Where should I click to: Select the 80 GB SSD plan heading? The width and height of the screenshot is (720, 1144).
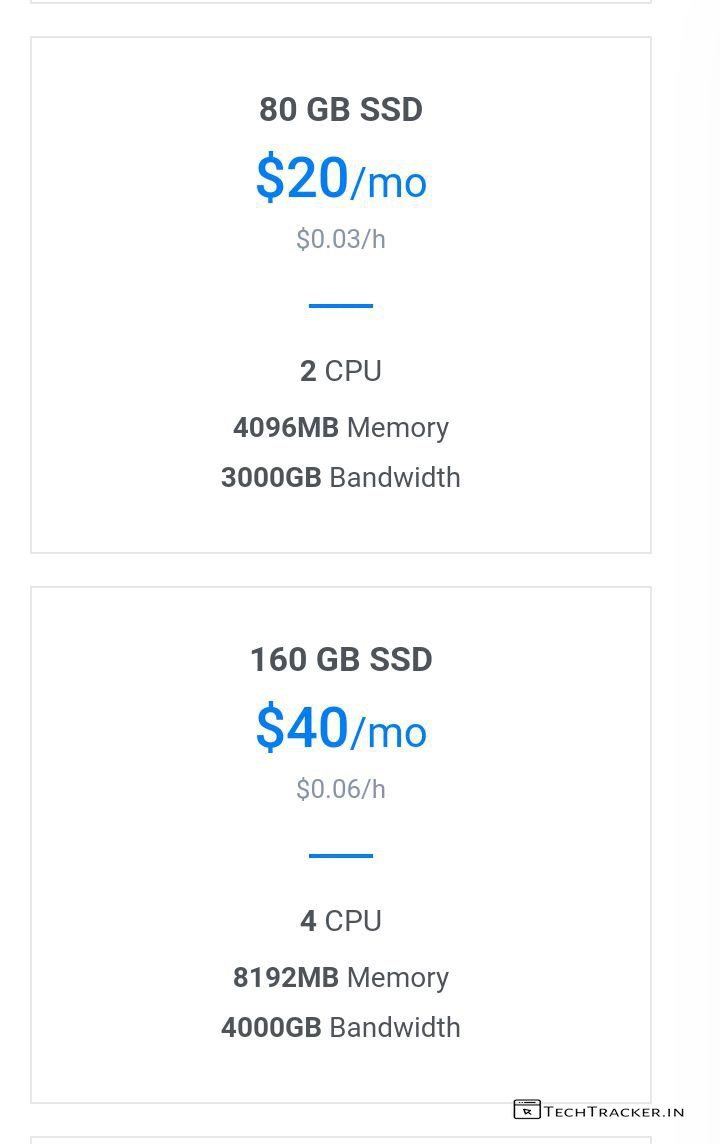341,110
